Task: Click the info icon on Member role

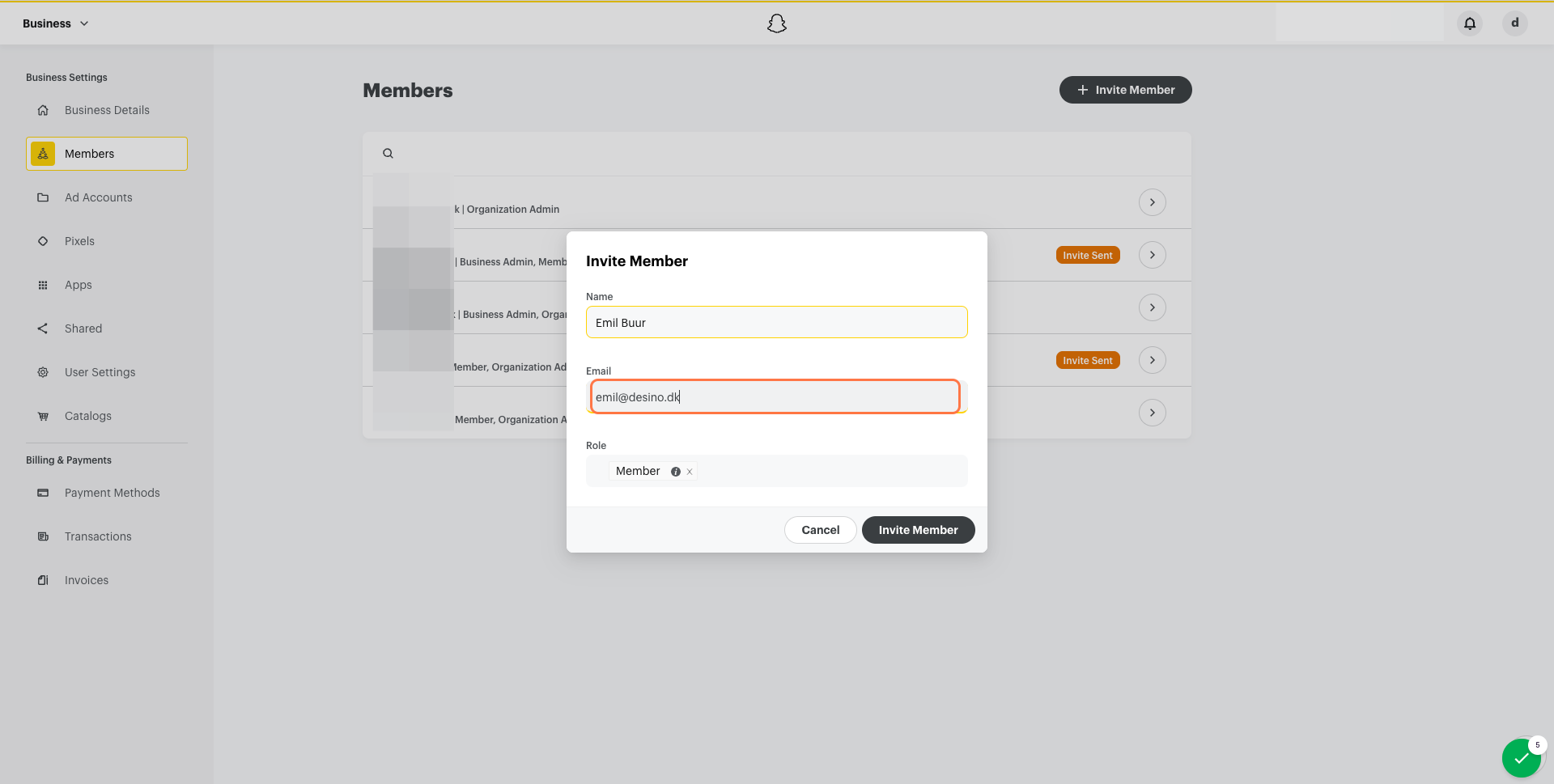Action: point(675,472)
